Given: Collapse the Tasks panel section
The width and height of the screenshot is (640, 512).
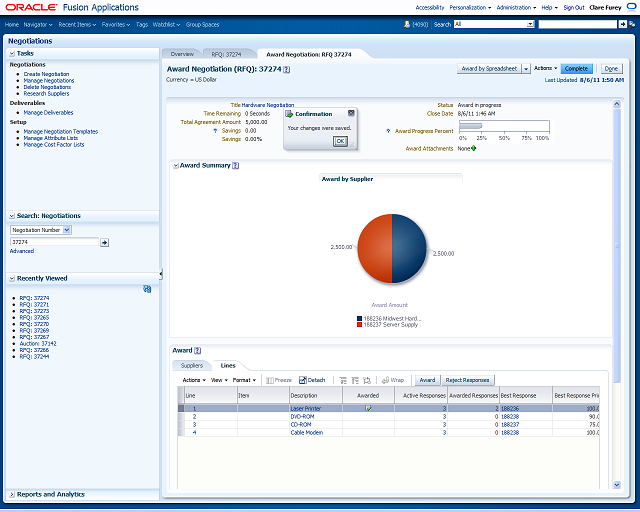Looking at the screenshot, I should tap(12, 53).
